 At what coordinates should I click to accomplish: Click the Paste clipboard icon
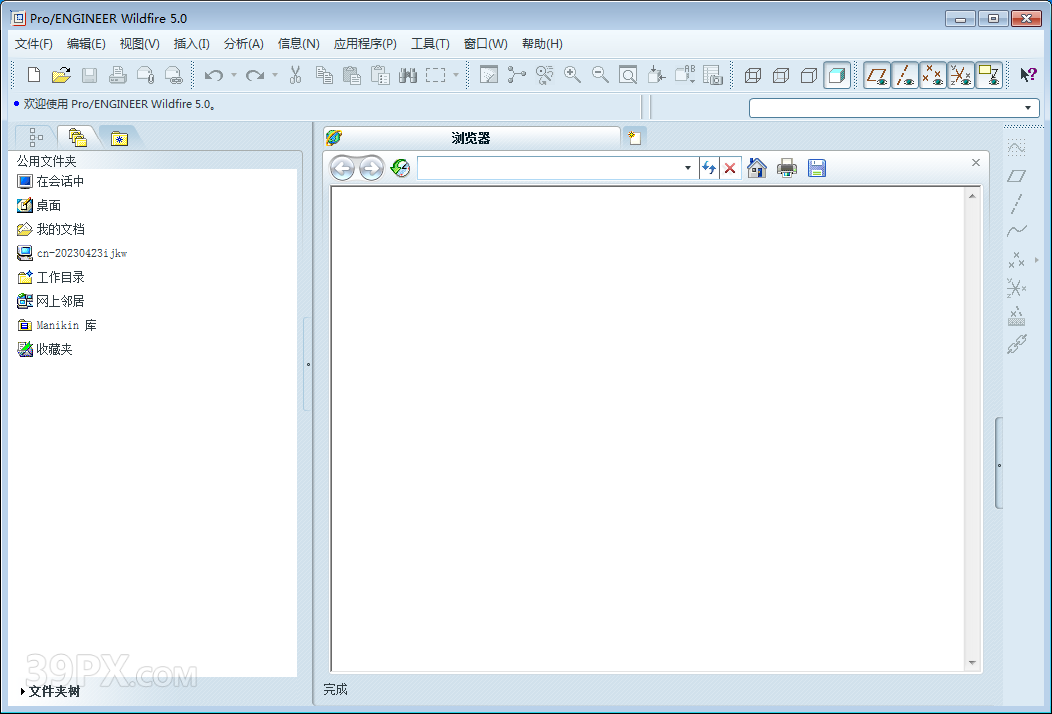pos(352,74)
